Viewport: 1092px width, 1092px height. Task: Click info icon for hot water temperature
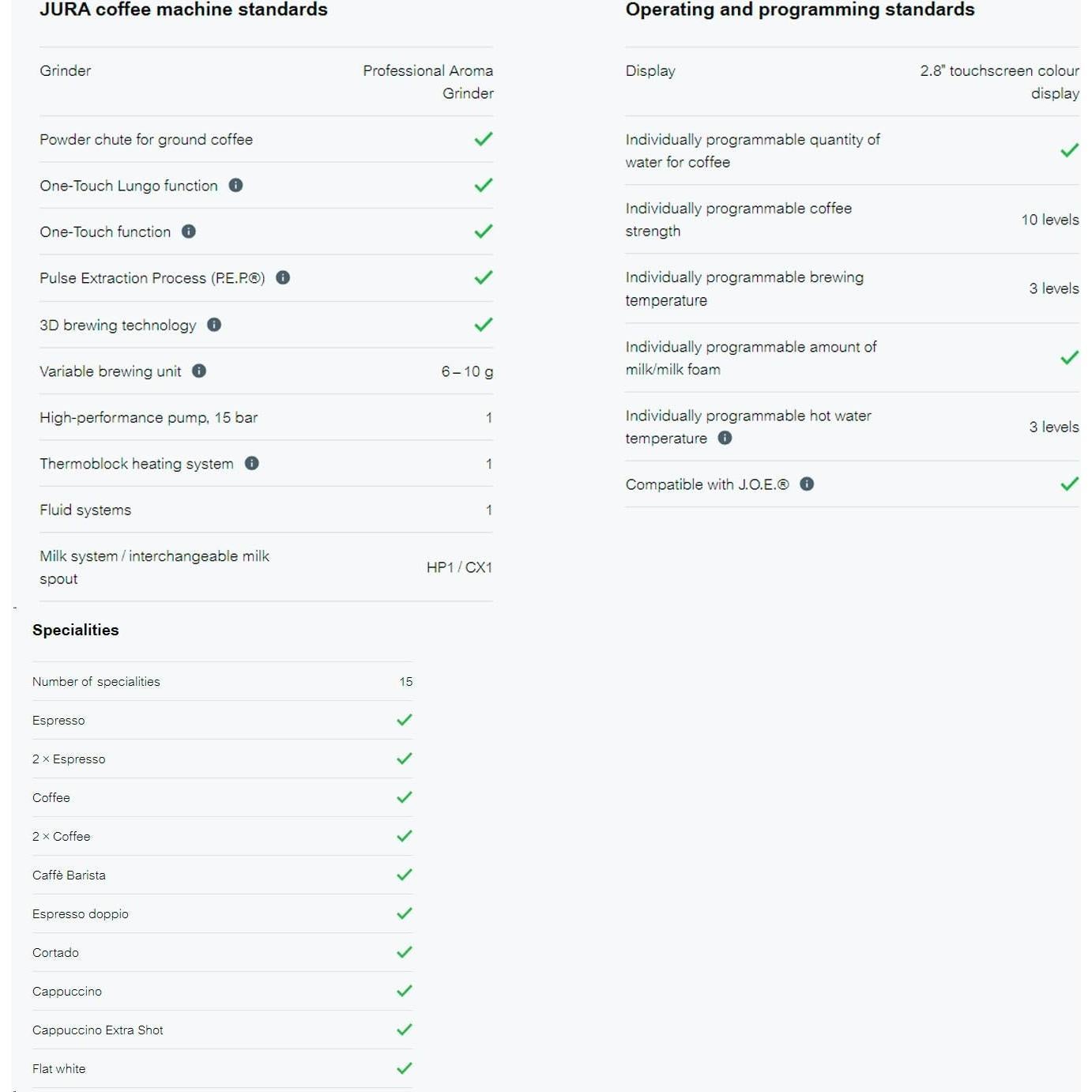coord(725,438)
